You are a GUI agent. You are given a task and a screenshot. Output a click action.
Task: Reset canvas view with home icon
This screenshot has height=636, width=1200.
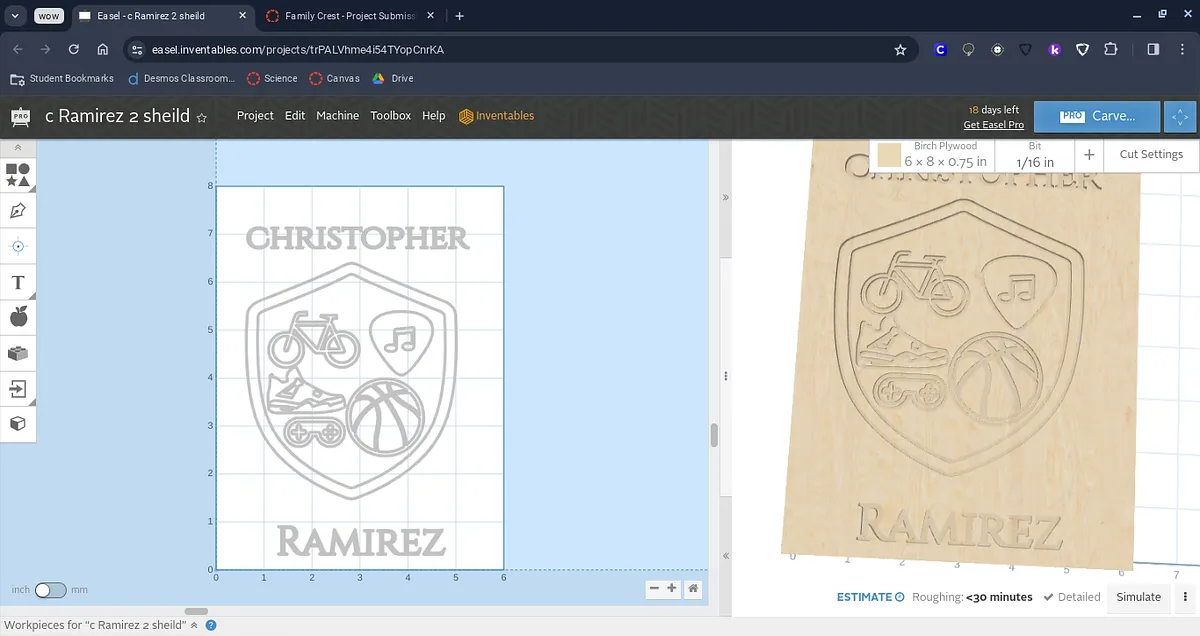click(x=693, y=589)
